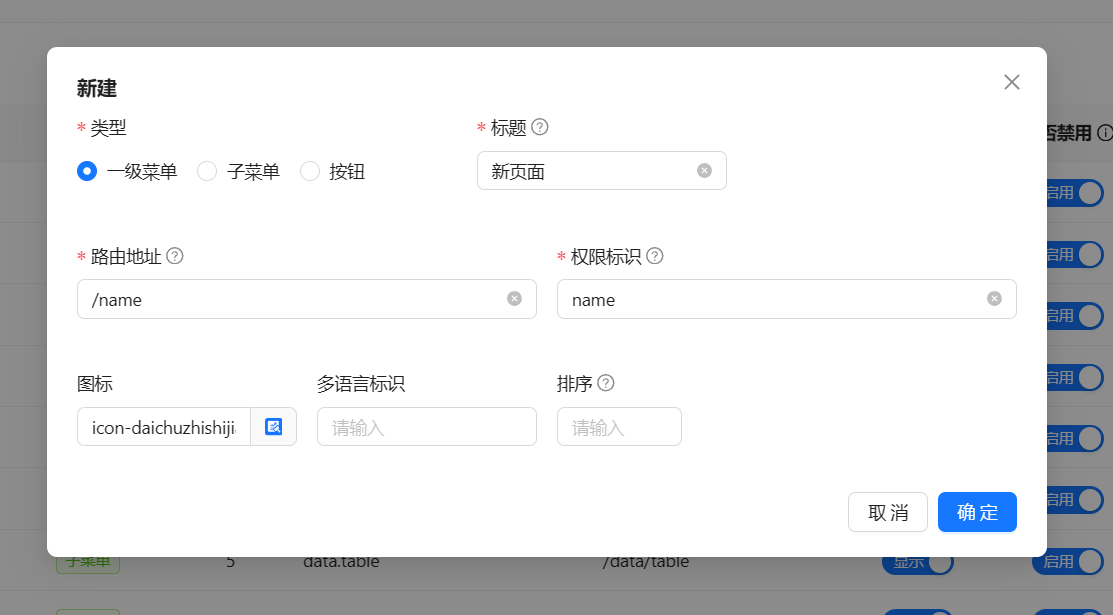Click into the 排序 input field
This screenshot has height=615, width=1113.
coord(618,427)
